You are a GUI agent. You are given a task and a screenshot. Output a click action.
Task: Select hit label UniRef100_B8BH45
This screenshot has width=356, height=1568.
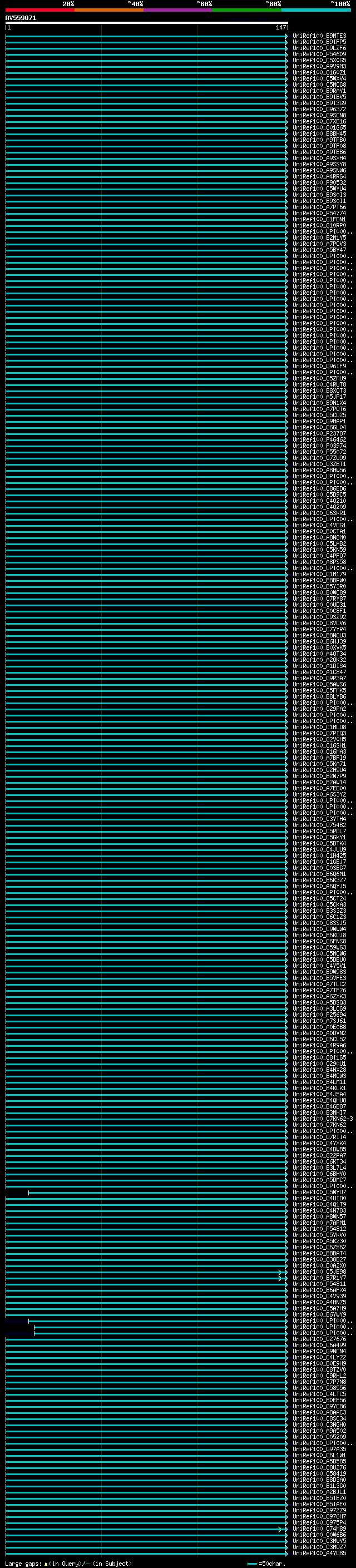tap(319, 134)
